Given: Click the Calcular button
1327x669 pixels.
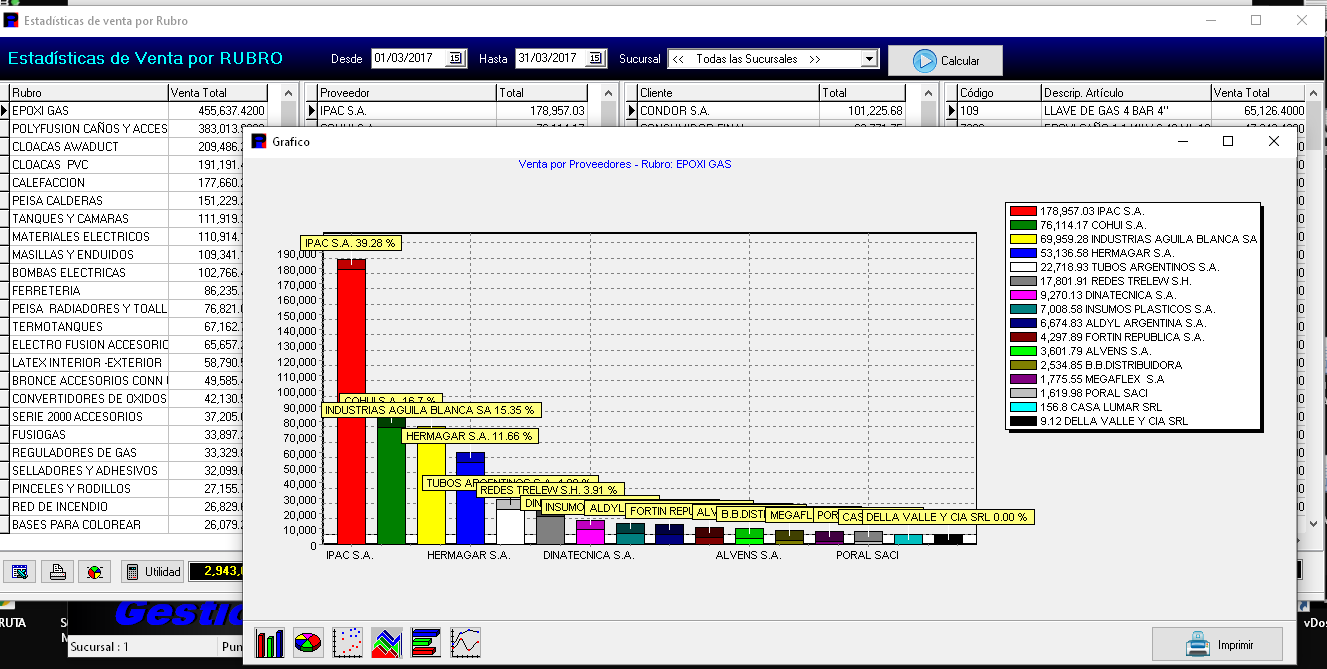Looking at the screenshot, I should coord(945,60).
